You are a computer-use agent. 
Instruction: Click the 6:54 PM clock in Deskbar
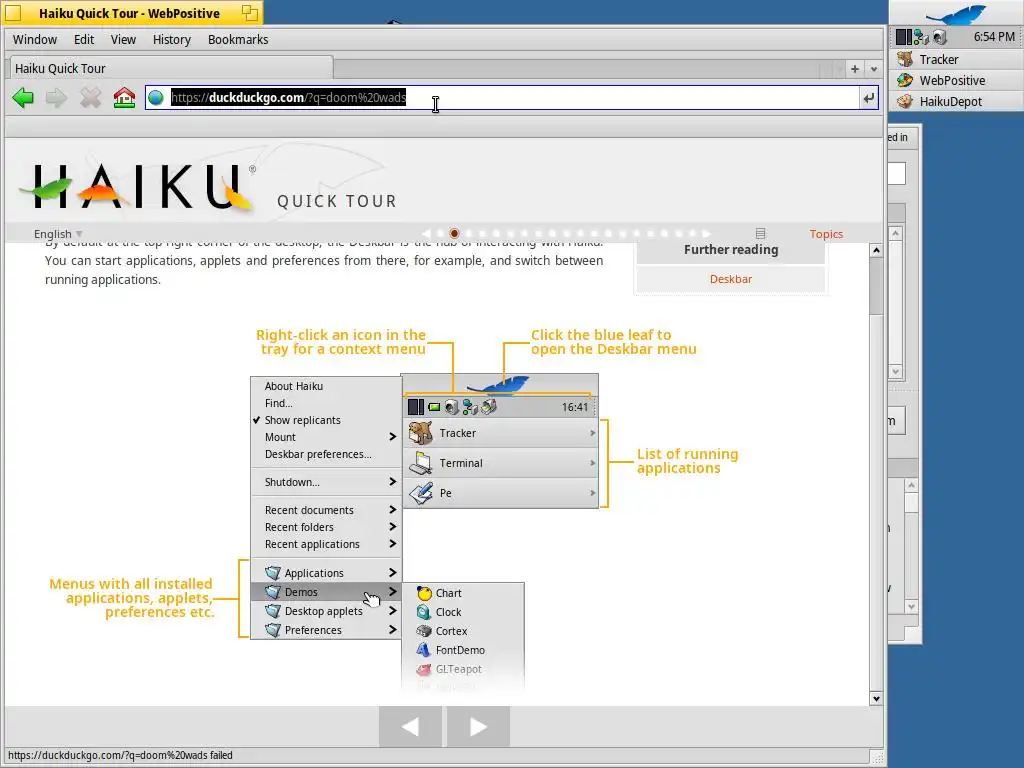tap(994, 37)
